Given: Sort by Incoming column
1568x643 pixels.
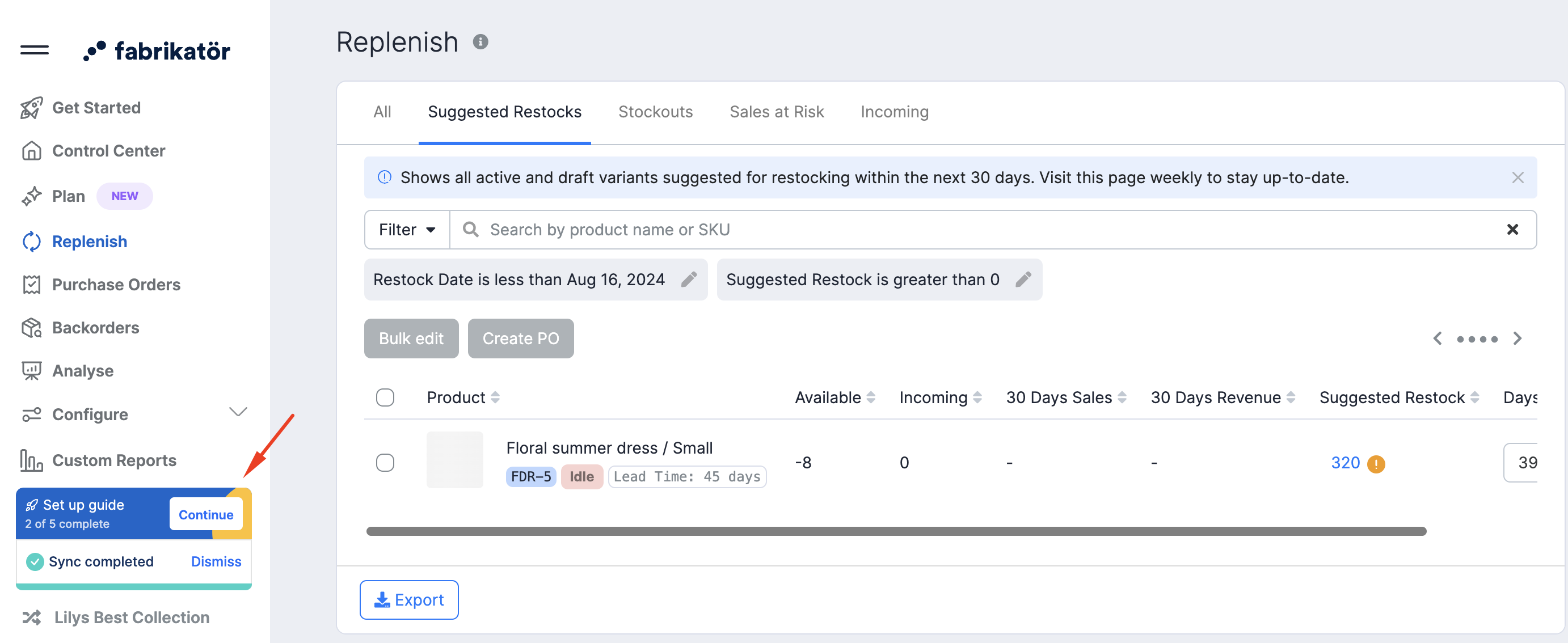Looking at the screenshot, I should pos(977,397).
